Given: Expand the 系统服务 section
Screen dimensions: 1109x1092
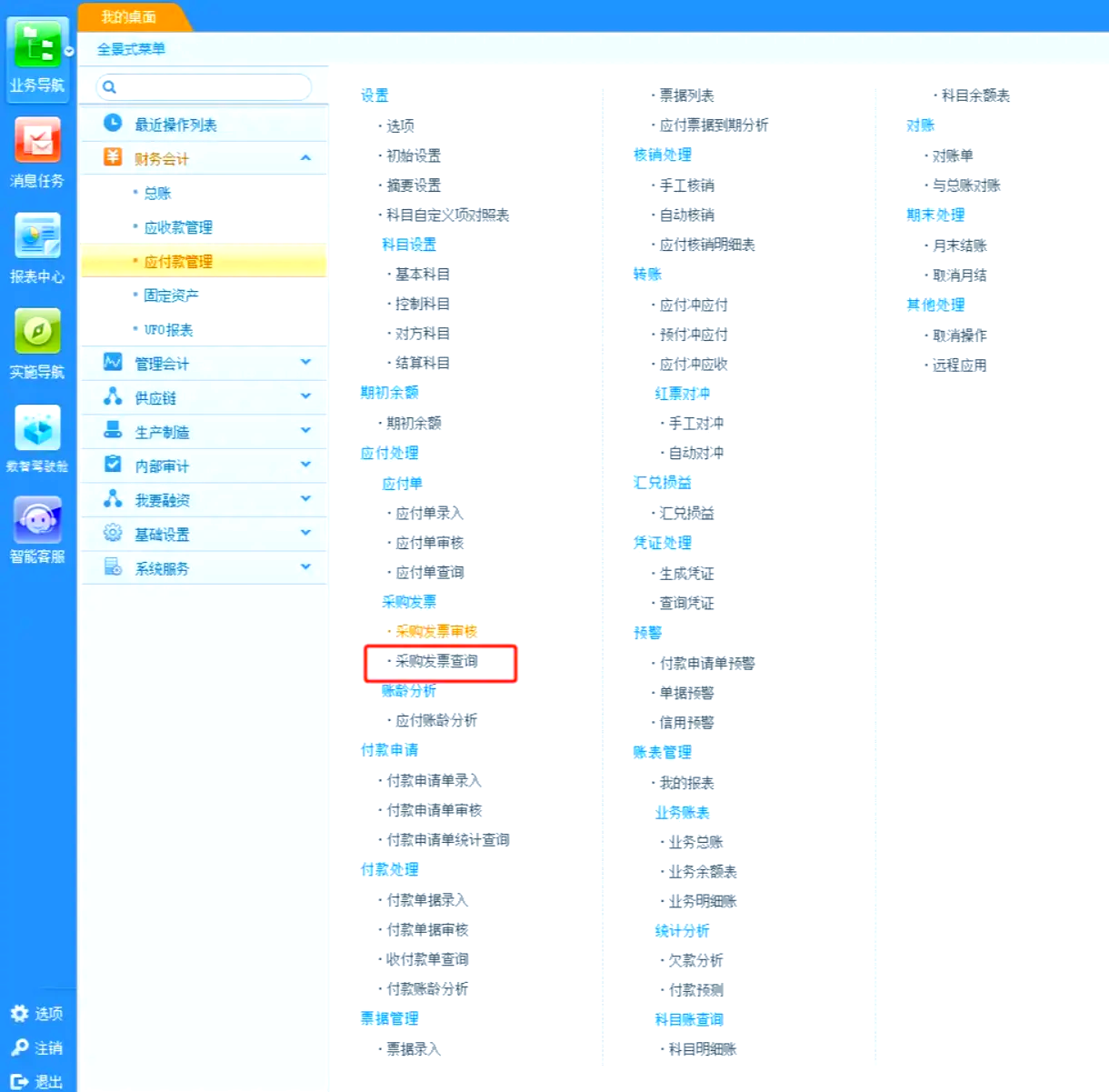Looking at the screenshot, I should point(305,567).
